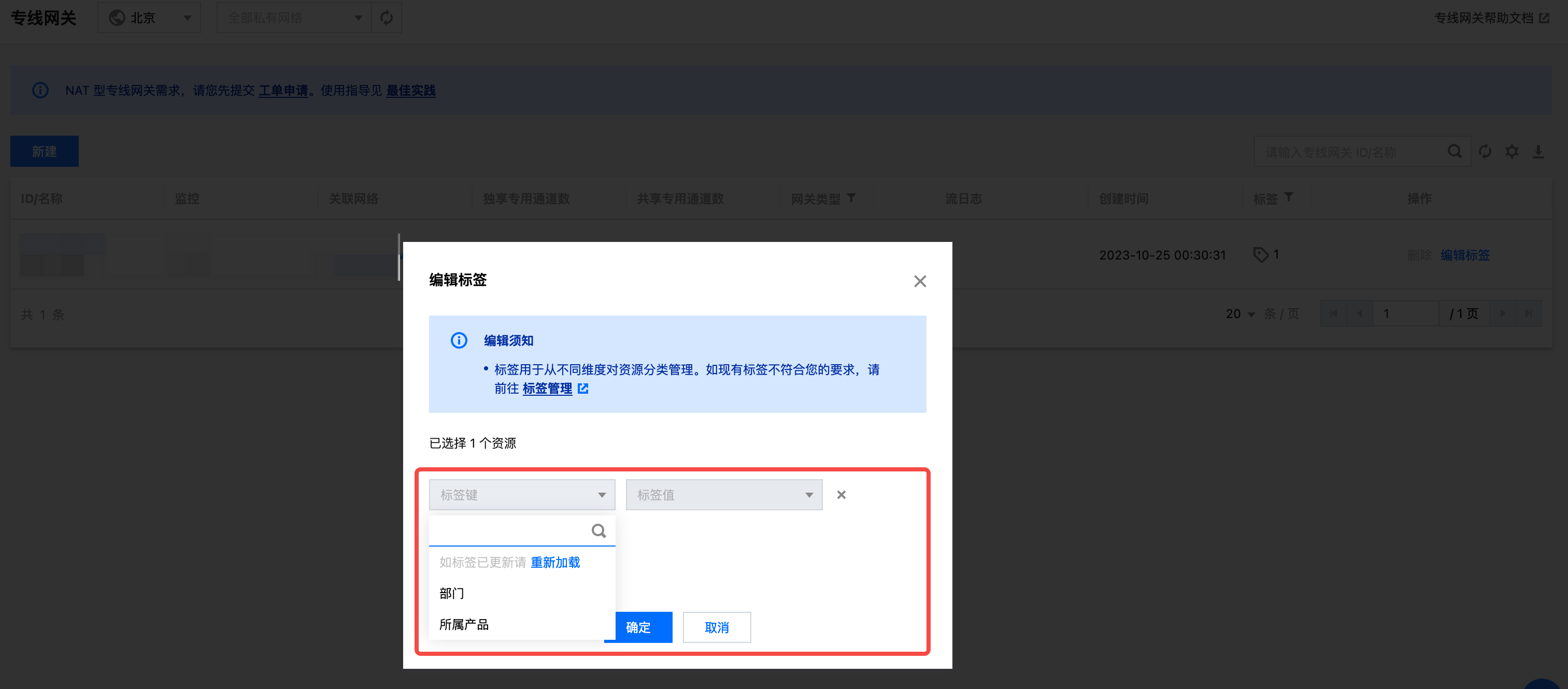Viewport: 1568px width, 689px height.
Task: Click the tag key search input field
Action: click(x=508, y=531)
